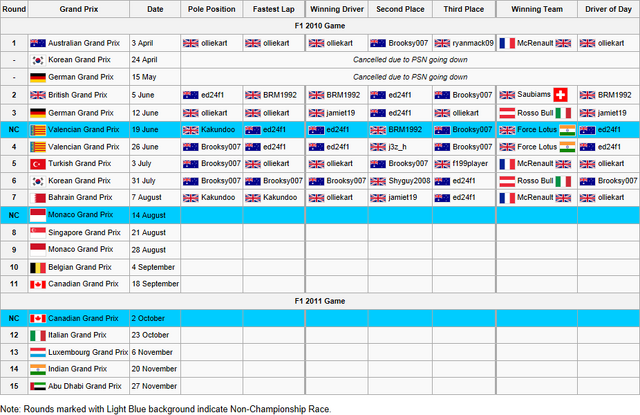Viewport: 640px width, 415px height.
Task: Click the Australian flag beside Australian Grand Prix
Action: tap(38, 43)
